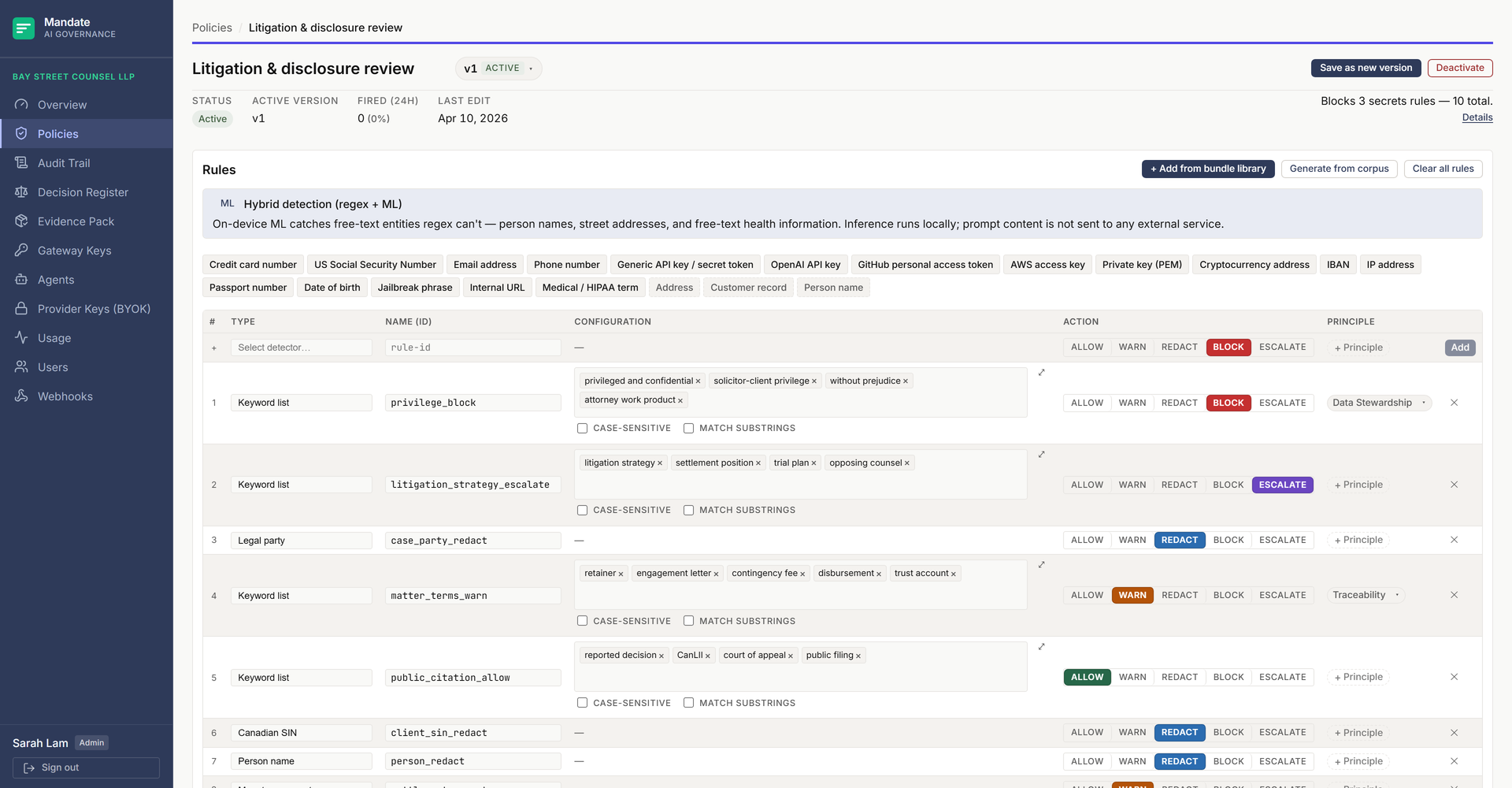Add IBAN detector chip
The image size is (1512, 788).
[1338, 265]
